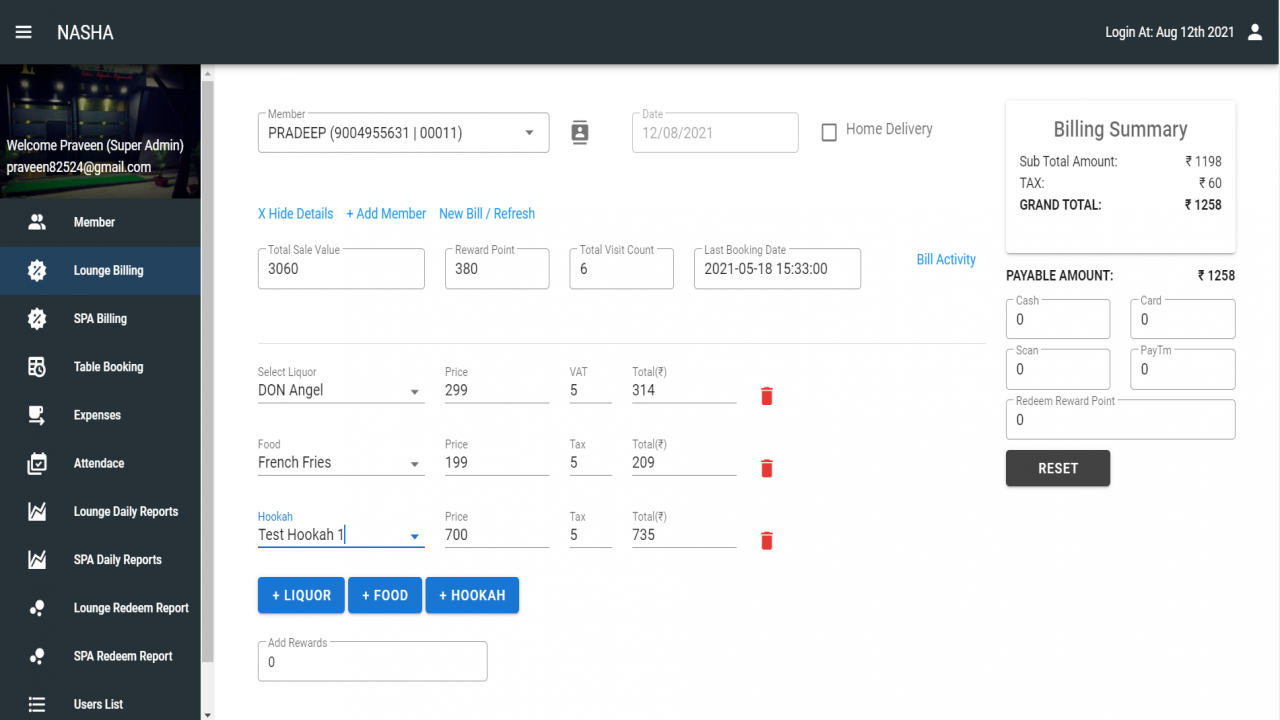
Task: Click the SPA Daily Reports chart icon
Action: [x=37, y=559]
